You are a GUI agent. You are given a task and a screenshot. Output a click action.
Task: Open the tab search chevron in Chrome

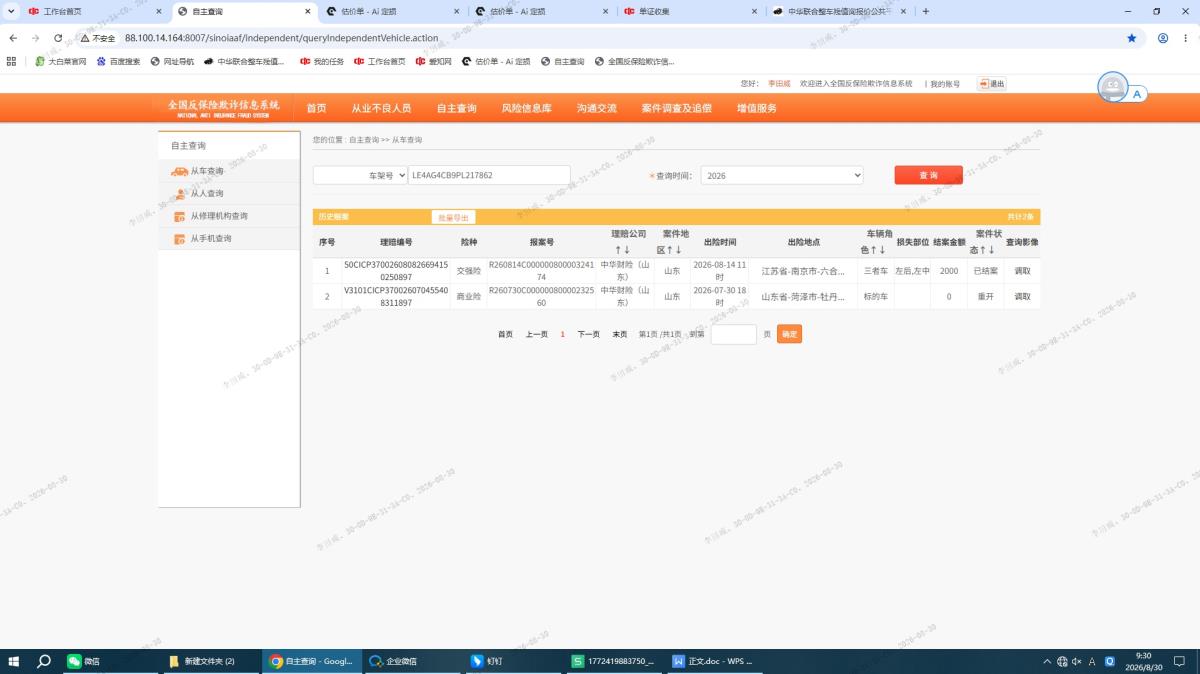12,11
